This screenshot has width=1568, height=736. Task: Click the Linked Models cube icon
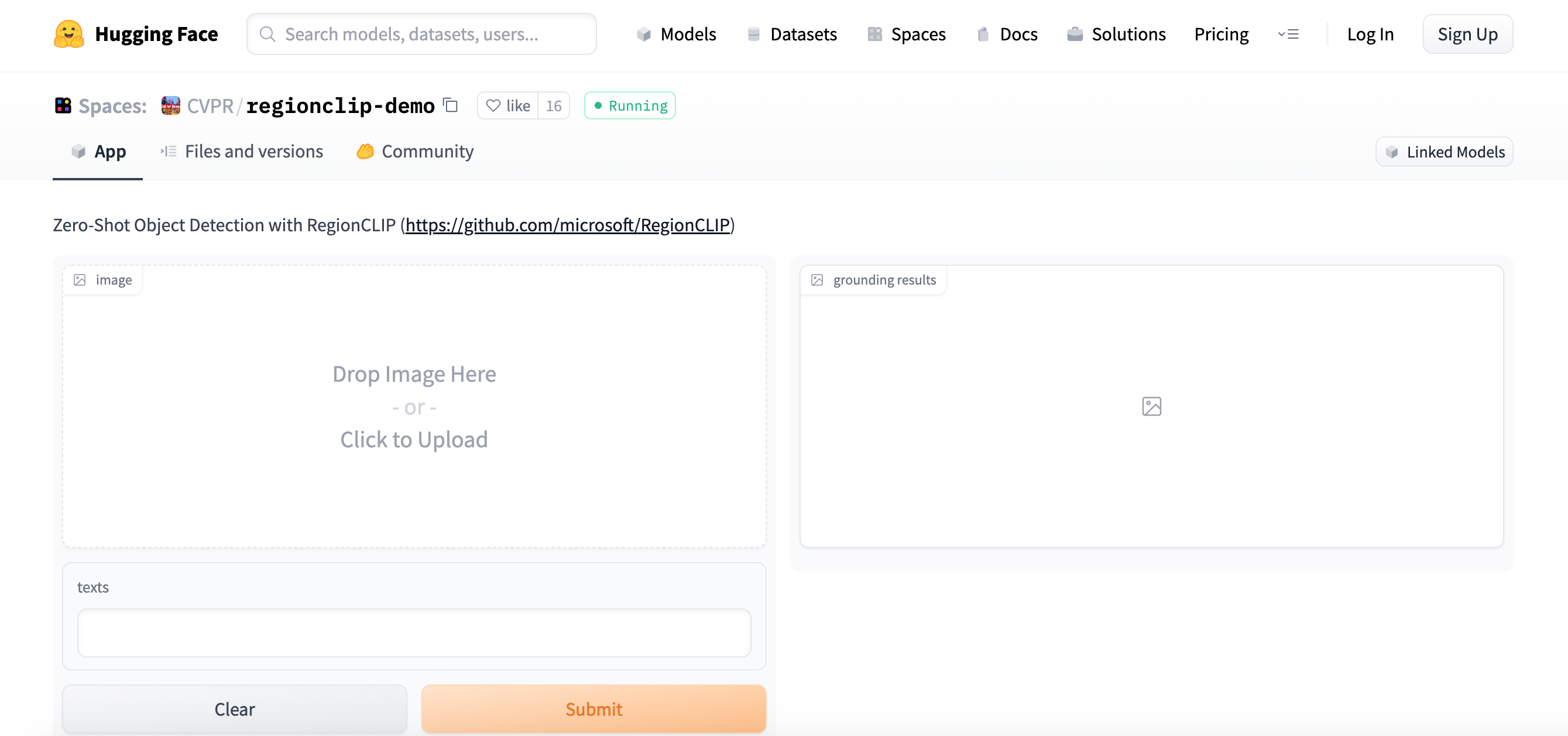click(1391, 152)
